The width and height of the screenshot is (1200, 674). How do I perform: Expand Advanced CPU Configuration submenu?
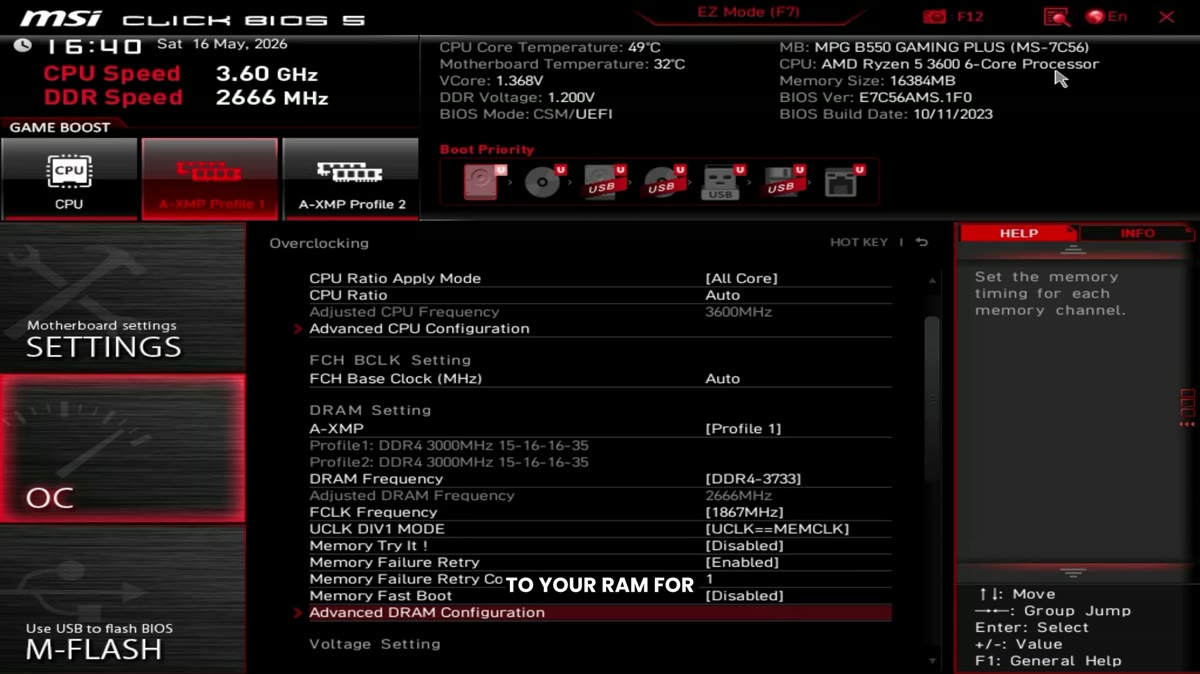click(x=598, y=328)
